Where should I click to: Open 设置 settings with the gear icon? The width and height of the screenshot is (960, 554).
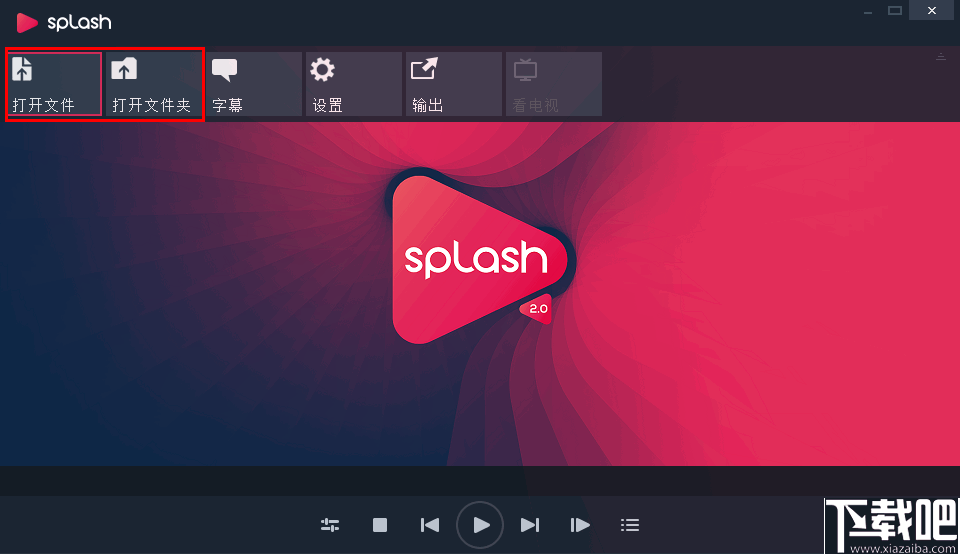(x=354, y=84)
